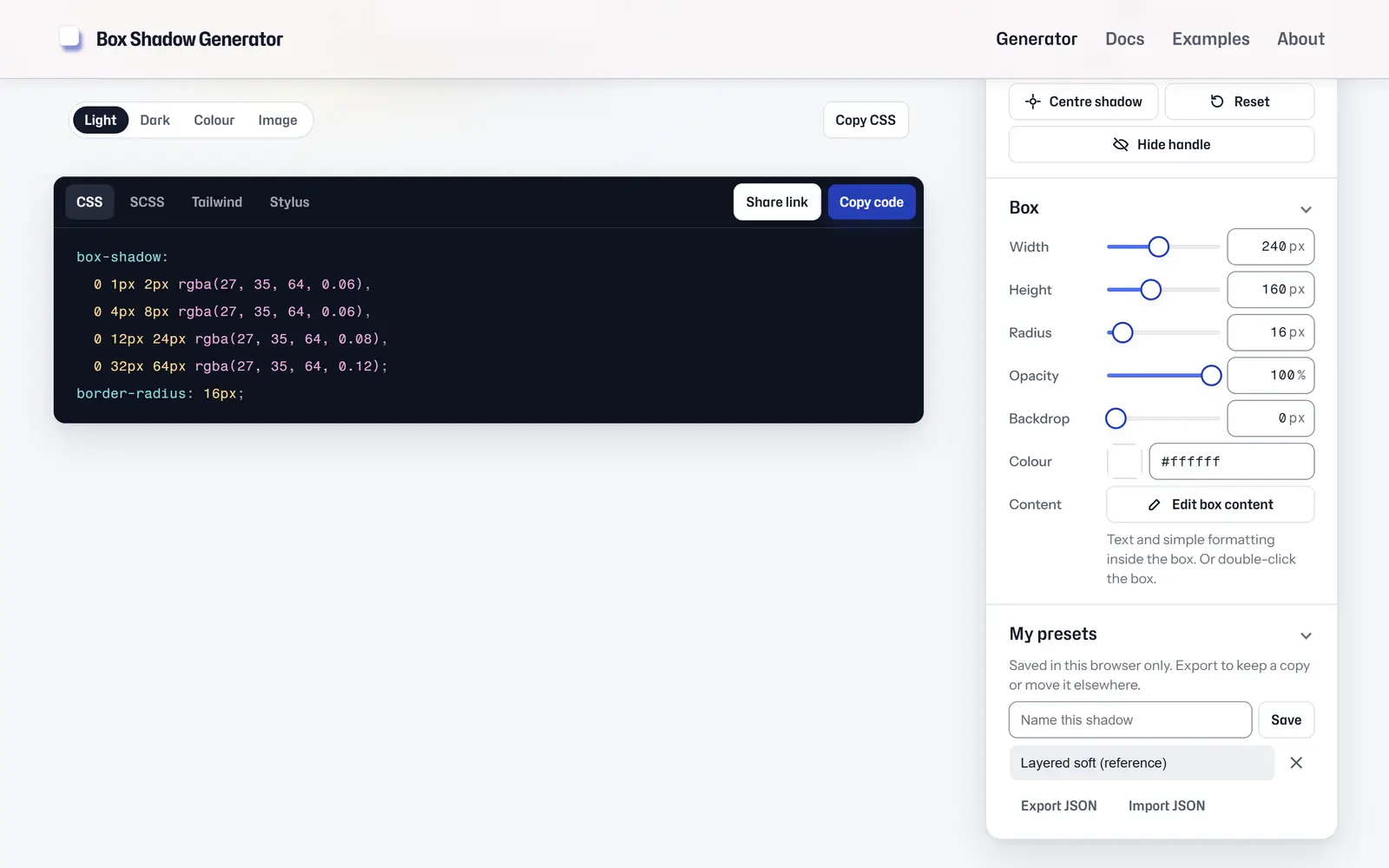Switch background to Dark
The width and height of the screenshot is (1389, 868).
(x=155, y=120)
